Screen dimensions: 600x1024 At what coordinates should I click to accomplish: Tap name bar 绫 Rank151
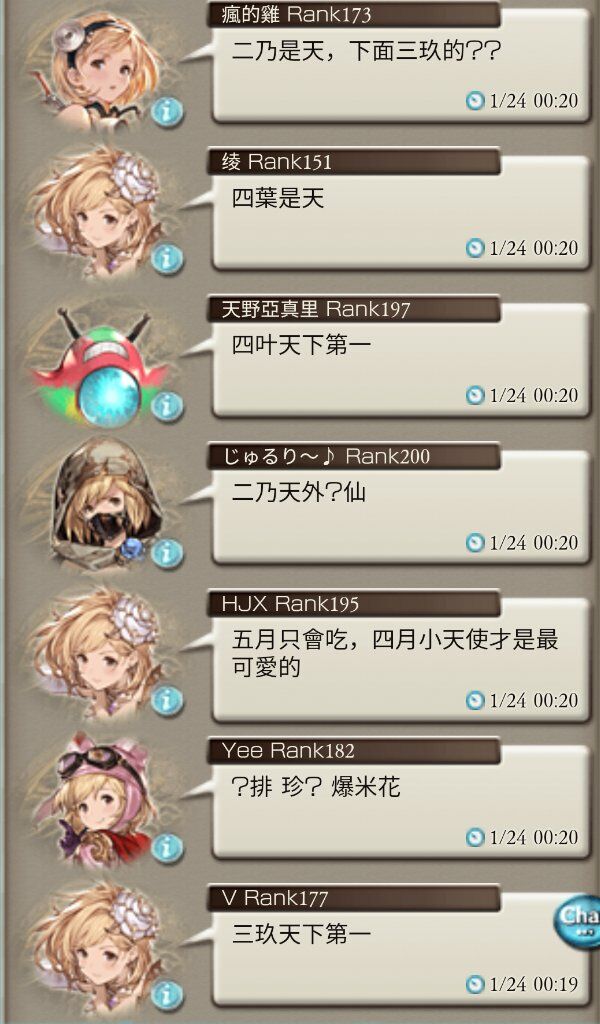click(354, 161)
